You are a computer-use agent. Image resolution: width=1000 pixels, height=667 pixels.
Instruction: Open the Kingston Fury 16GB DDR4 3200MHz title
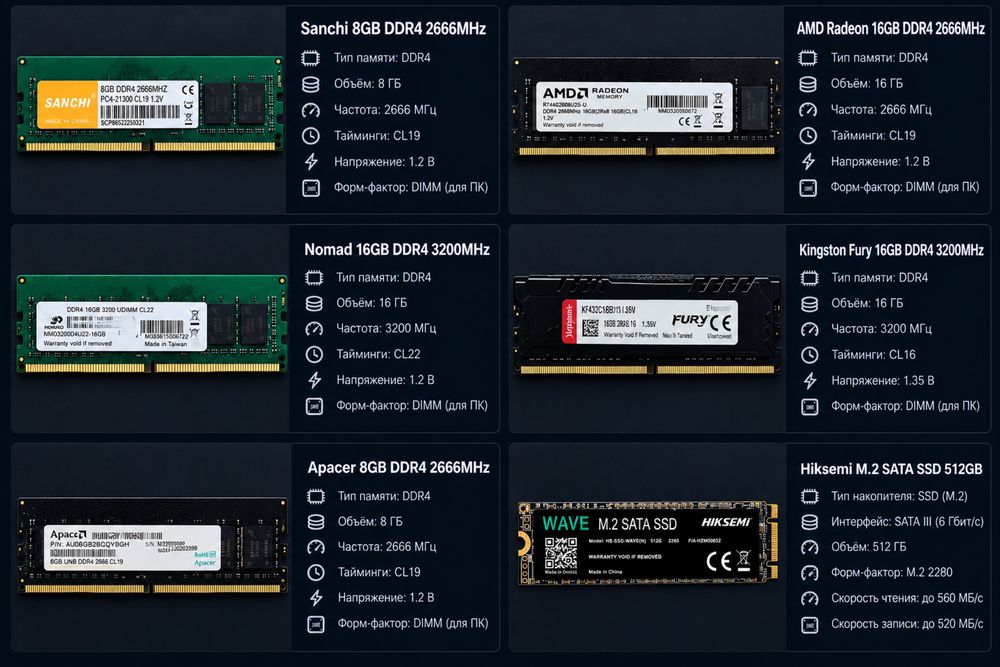[x=891, y=250]
